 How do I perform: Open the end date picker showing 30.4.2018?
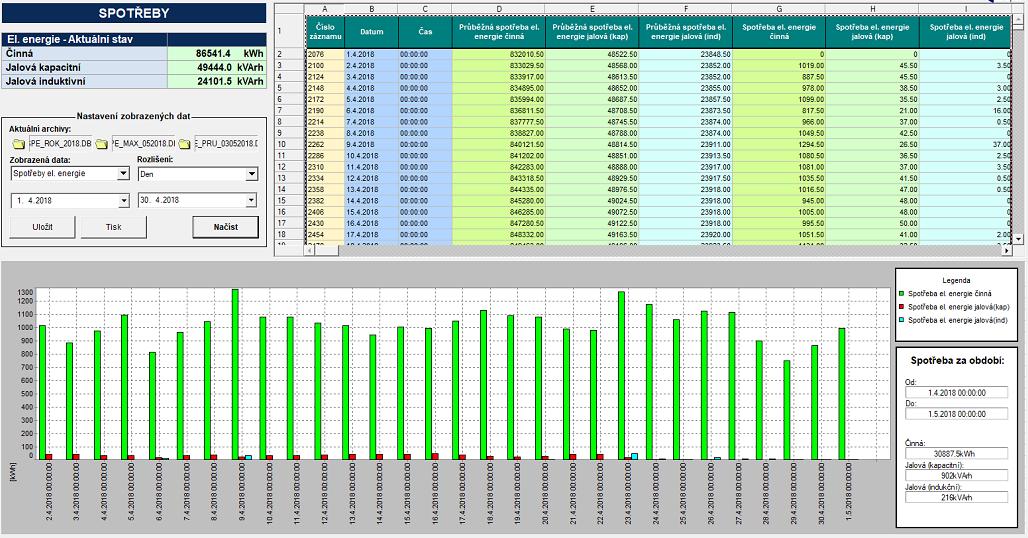click(x=250, y=200)
